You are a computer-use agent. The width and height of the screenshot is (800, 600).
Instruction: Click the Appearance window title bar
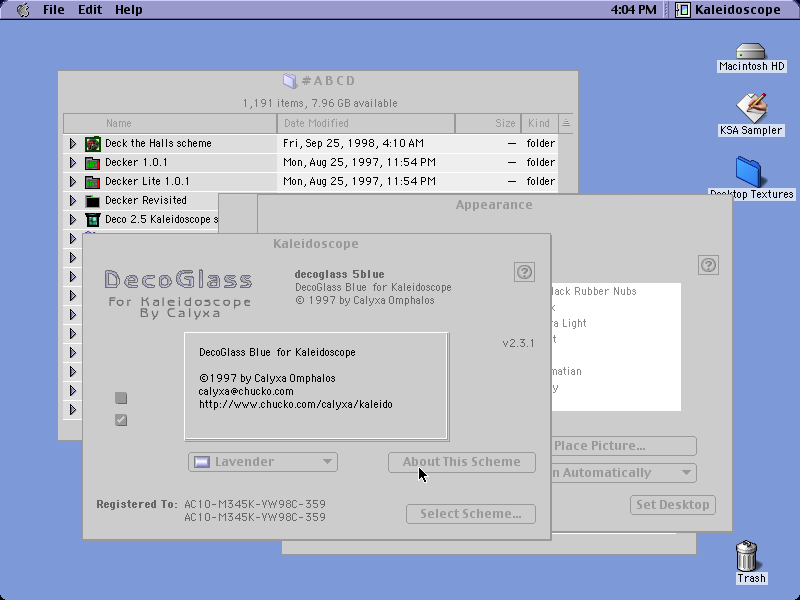click(x=494, y=205)
